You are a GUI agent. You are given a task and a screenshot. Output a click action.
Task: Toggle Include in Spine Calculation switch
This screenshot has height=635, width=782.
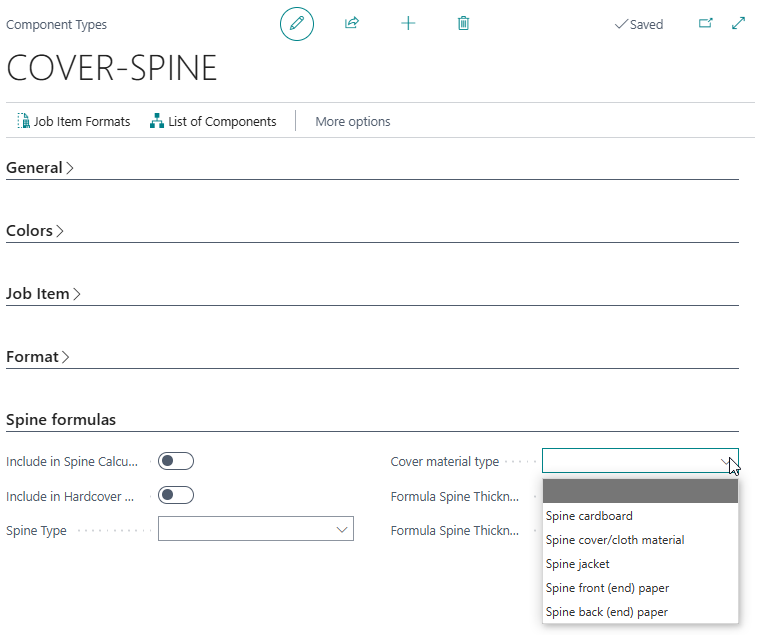(176, 461)
